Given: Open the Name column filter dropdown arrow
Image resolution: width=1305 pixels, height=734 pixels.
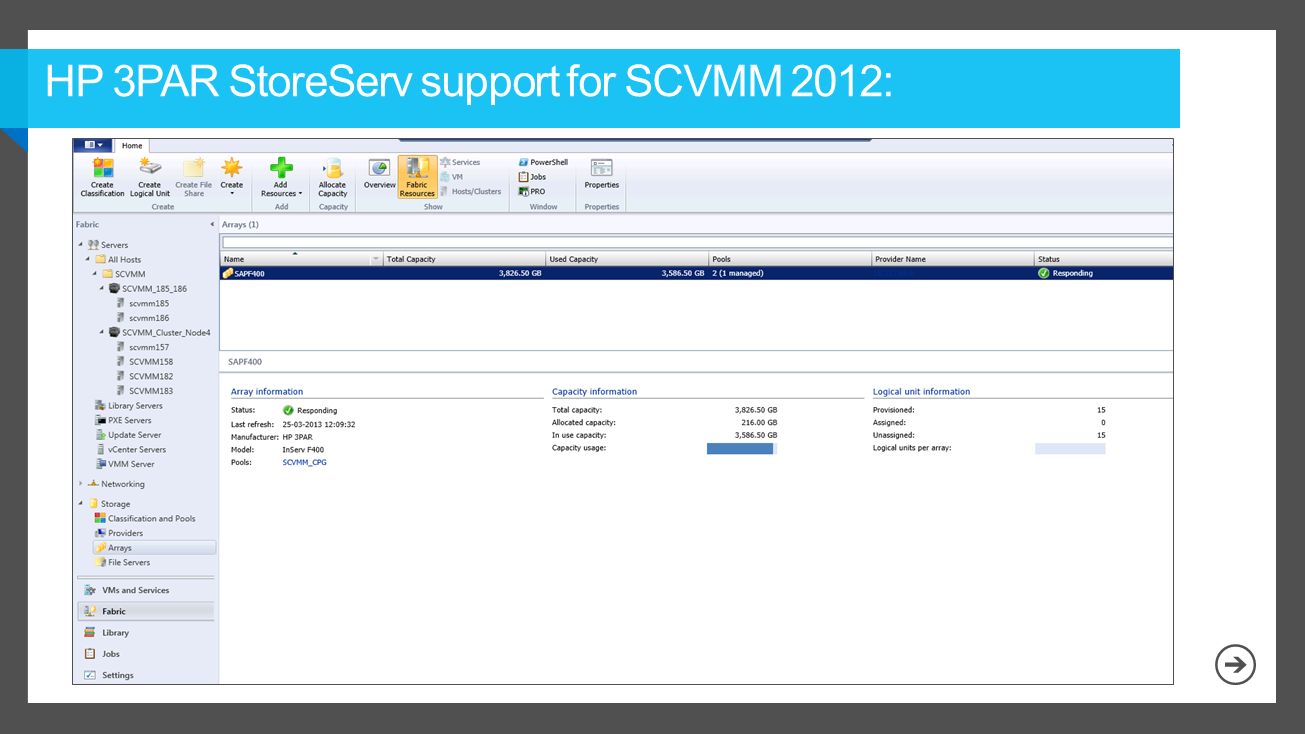Looking at the screenshot, I should tap(377, 259).
